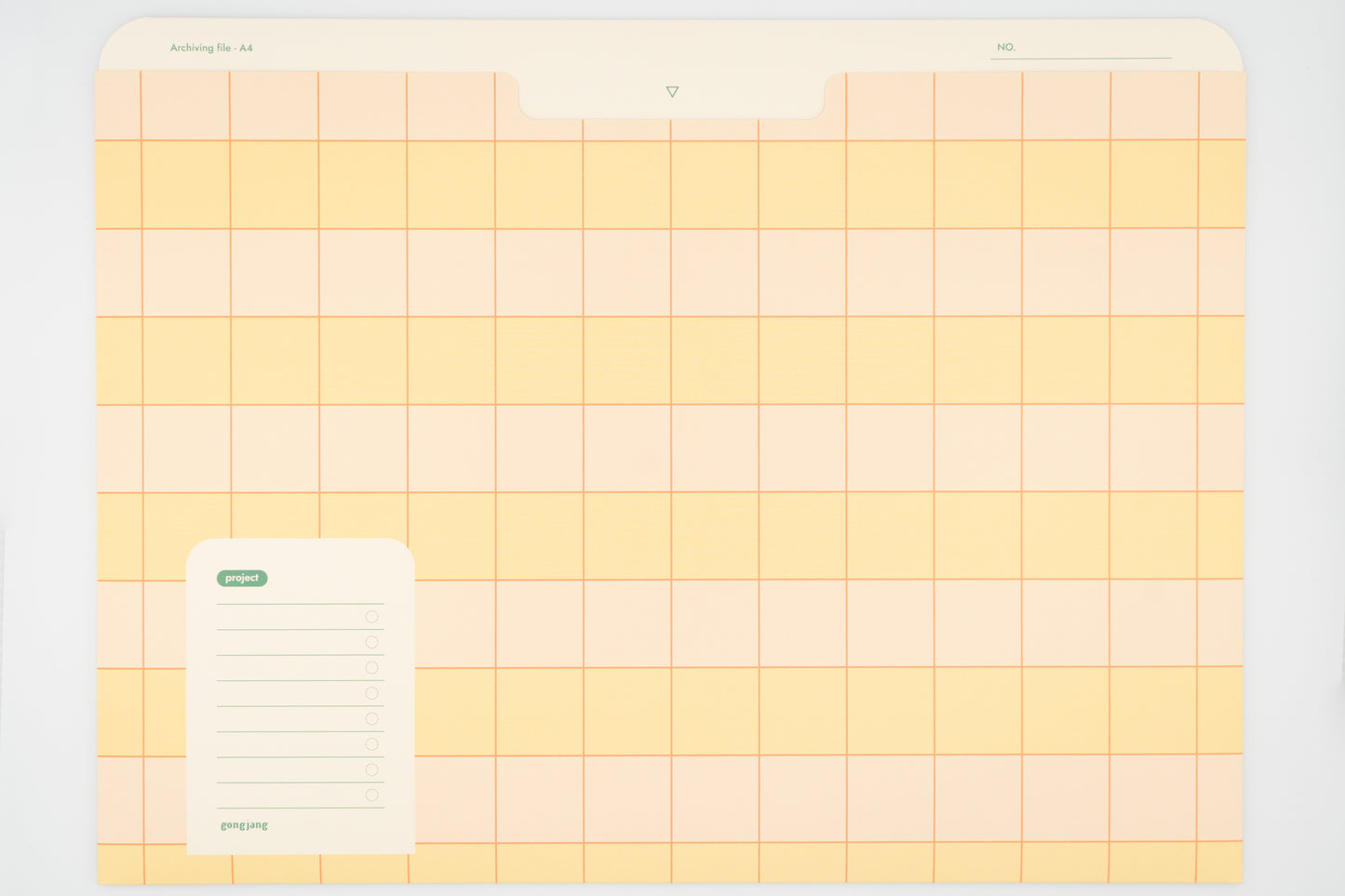Screen dimensions: 1345x896
Task: Tick the fourth dotted circle on the project card
Action: pos(371,693)
